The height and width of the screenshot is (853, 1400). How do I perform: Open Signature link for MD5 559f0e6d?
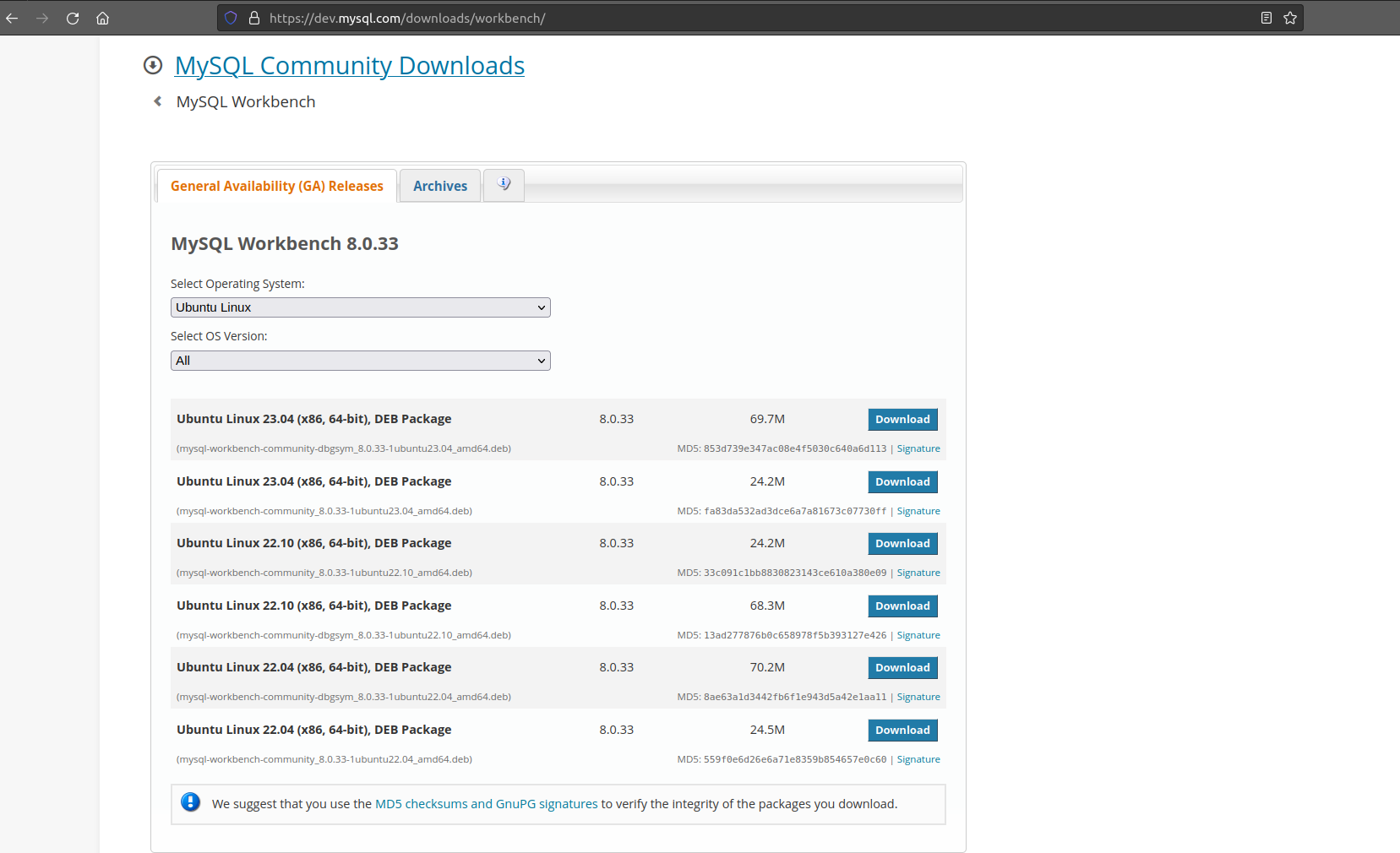click(x=918, y=759)
